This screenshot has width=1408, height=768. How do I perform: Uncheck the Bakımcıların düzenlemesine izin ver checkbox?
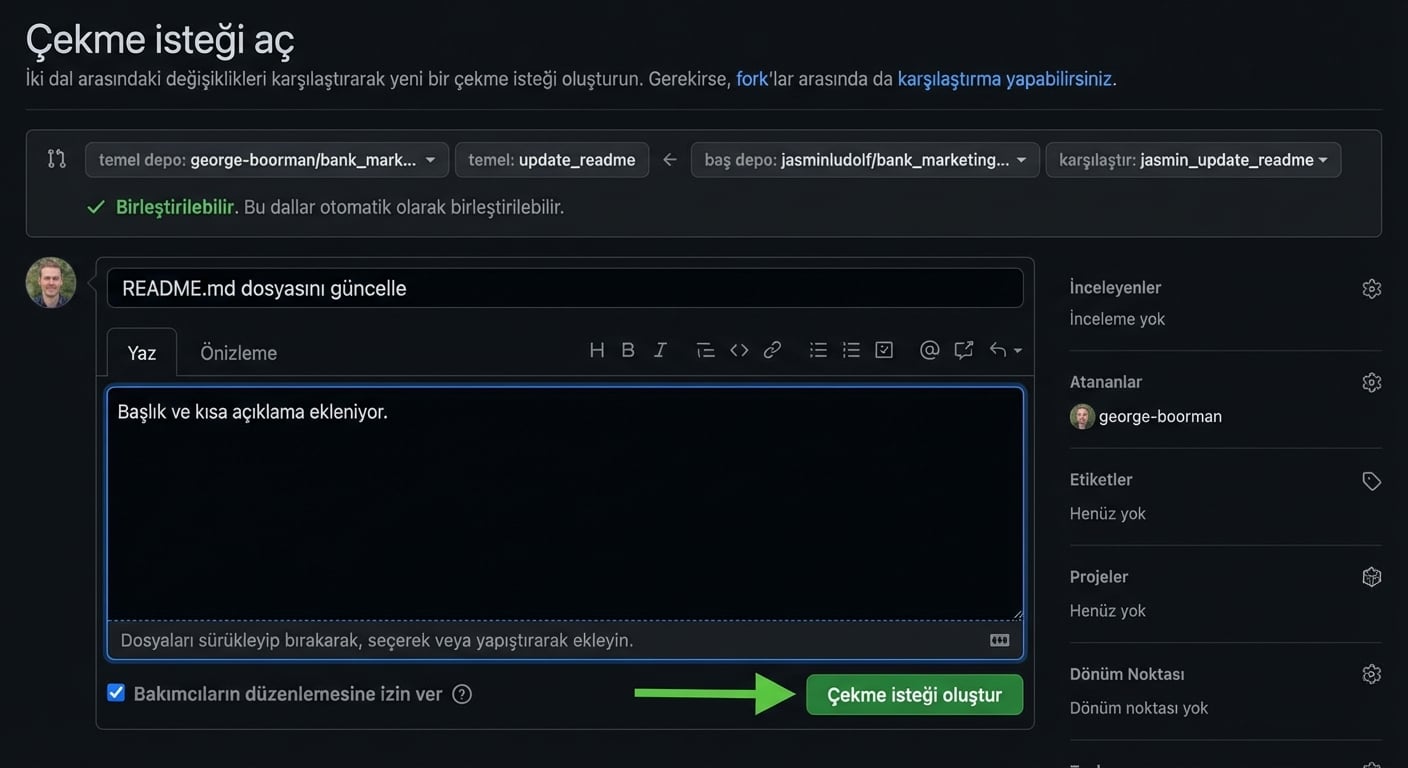click(x=115, y=692)
